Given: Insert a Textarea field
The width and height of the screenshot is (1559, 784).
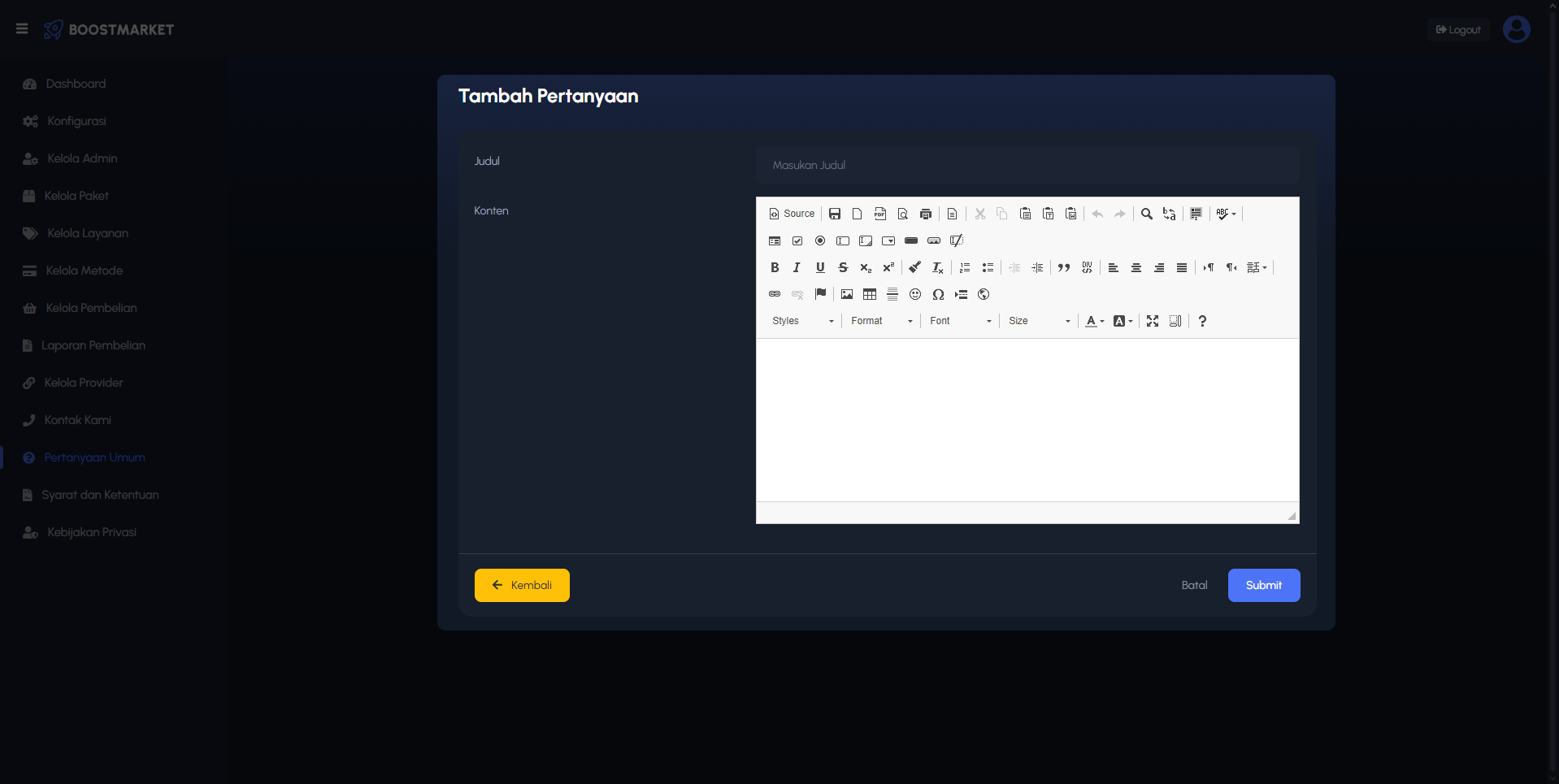Looking at the screenshot, I should pos(866,240).
